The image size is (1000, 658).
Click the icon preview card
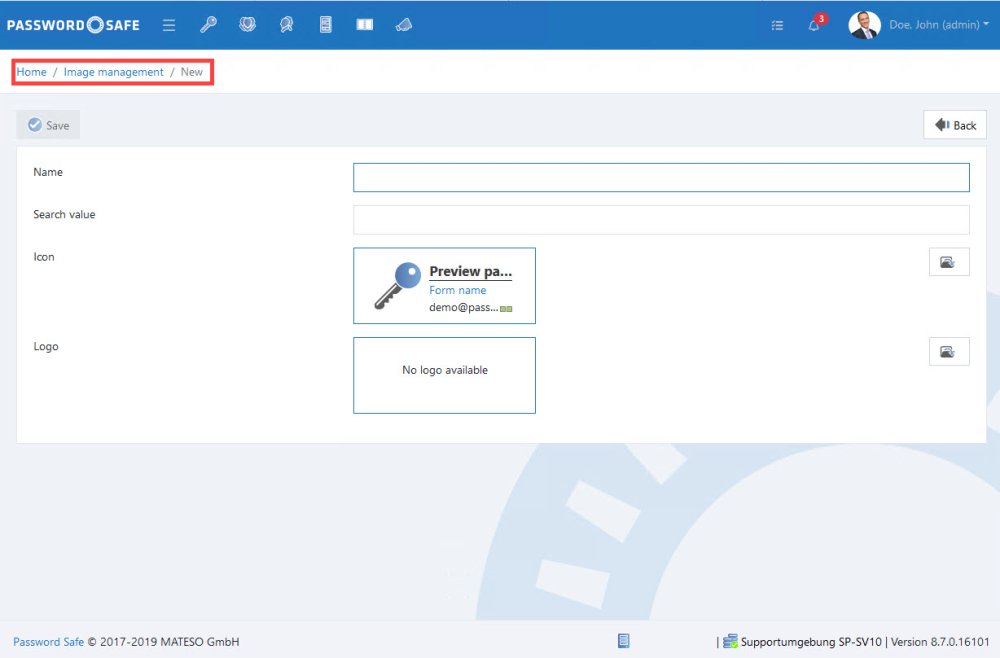click(x=445, y=286)
